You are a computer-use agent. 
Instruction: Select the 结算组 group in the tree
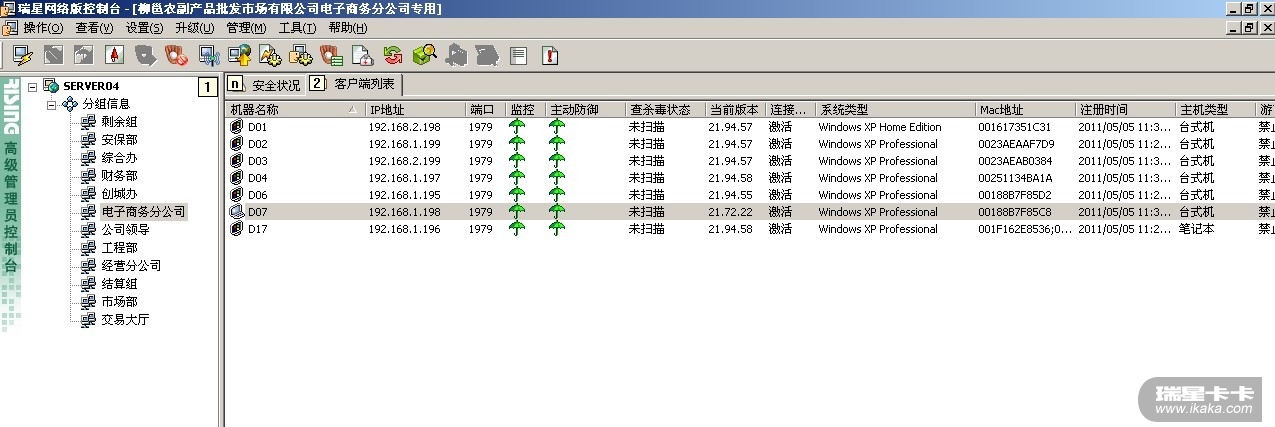pyautogui.click(x=119, y=284)
